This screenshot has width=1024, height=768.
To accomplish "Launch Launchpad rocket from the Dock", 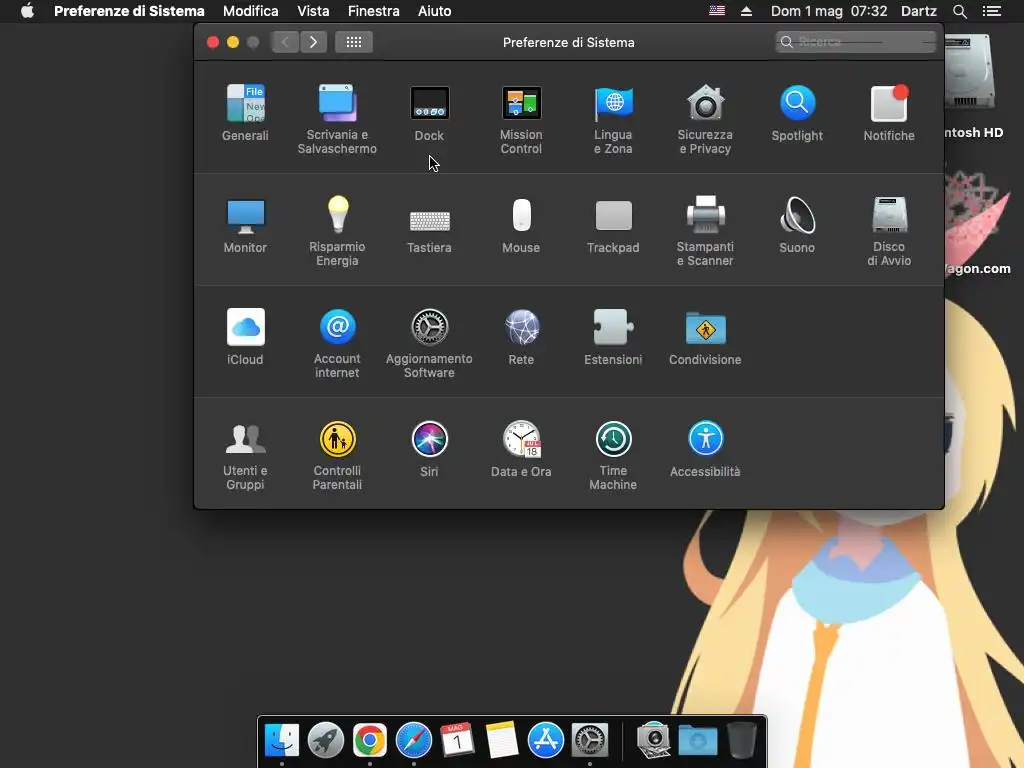I will pos(325,741).
